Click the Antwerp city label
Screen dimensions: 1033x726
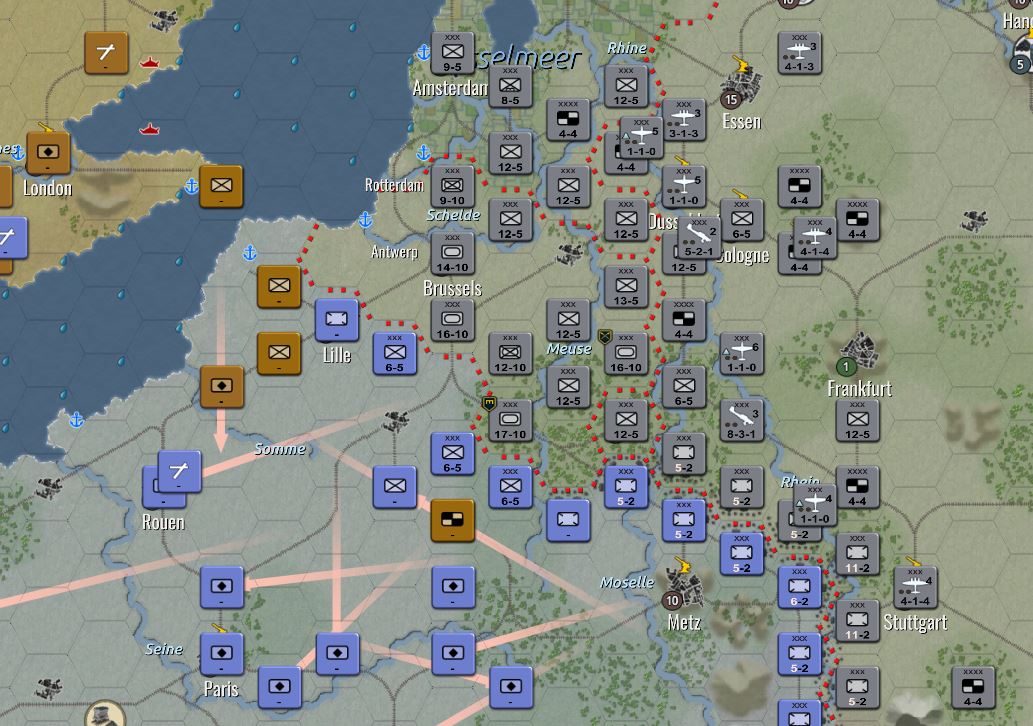click(x=394, y=252)
